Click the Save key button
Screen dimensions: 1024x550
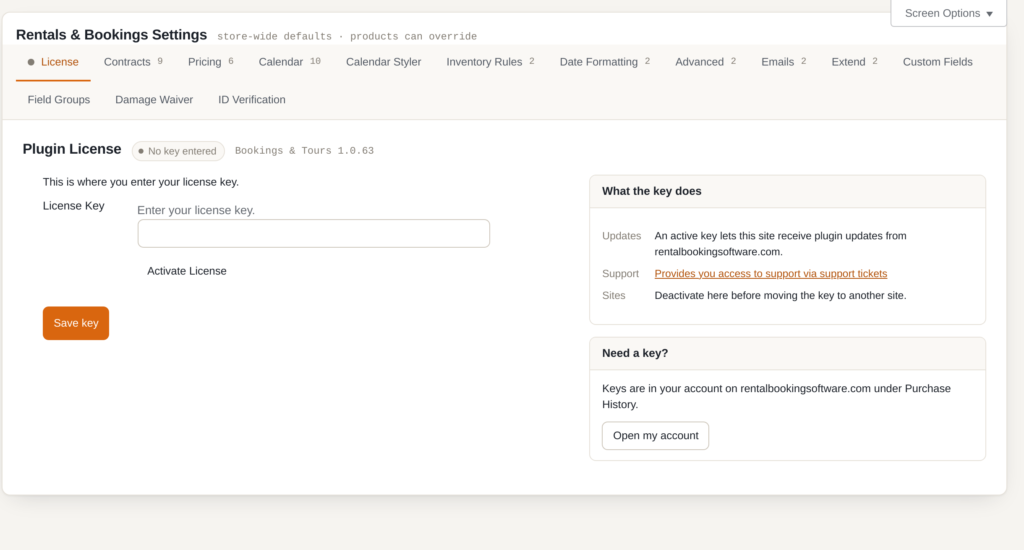[x=76, y=323]
